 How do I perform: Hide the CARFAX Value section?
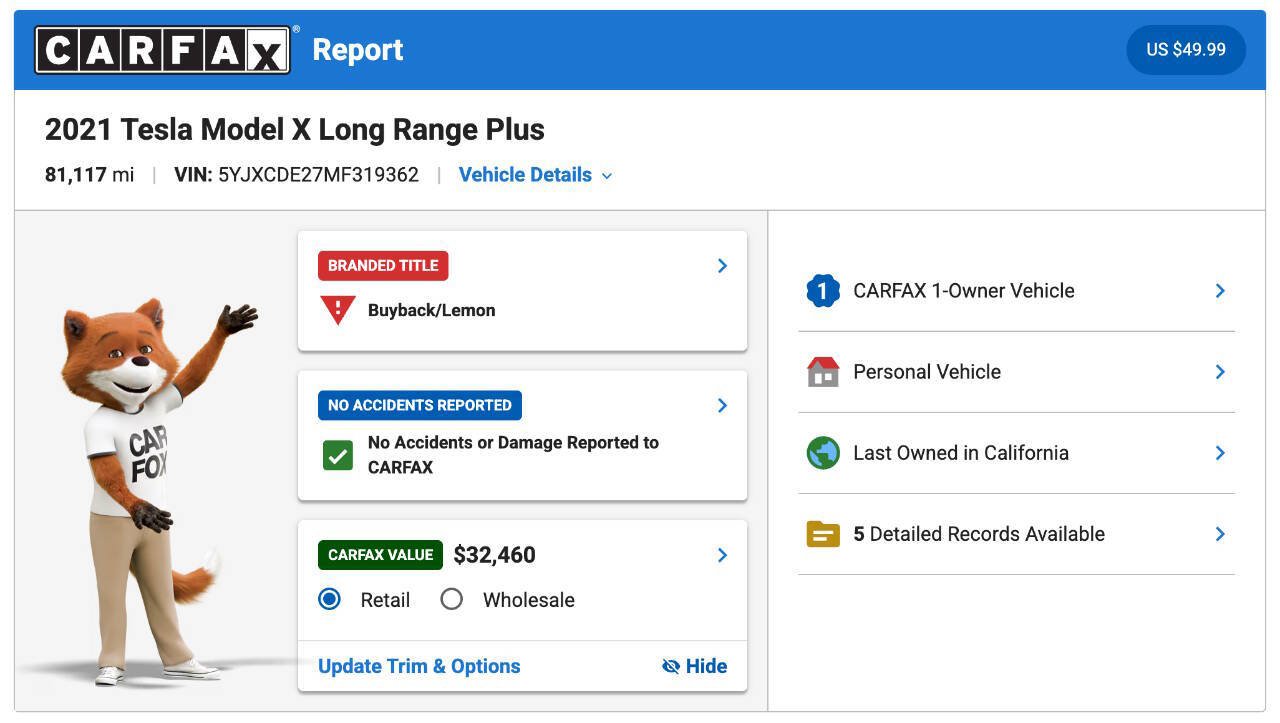(x=695, y=666)
